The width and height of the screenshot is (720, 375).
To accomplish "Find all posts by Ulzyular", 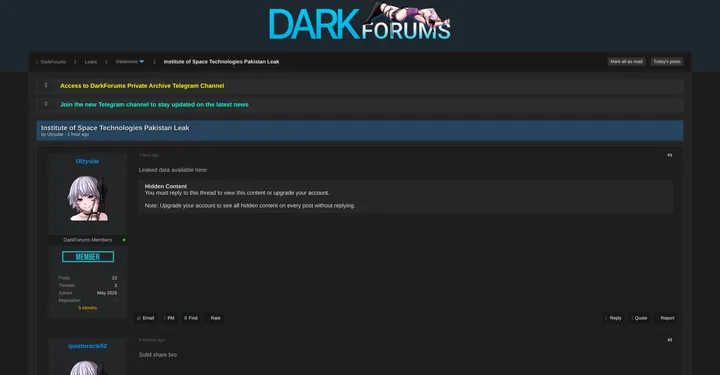I will coord(191,318).
